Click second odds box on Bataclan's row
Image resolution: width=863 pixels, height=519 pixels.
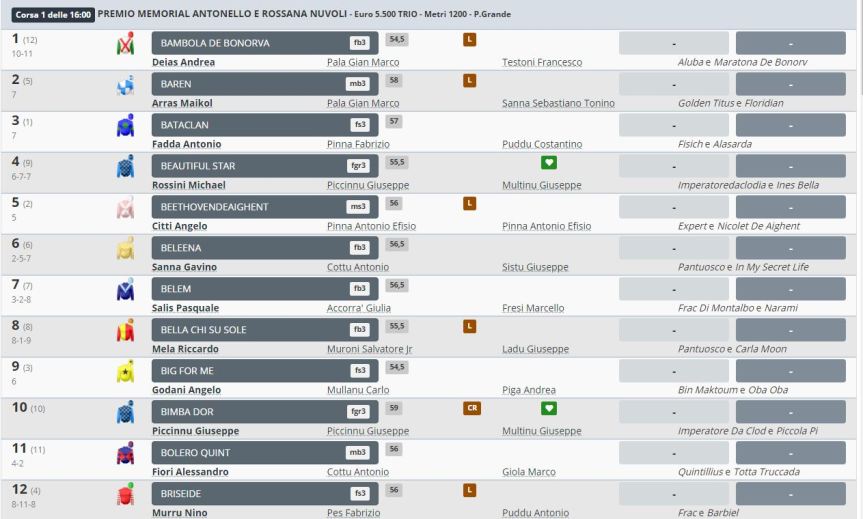[790, 124]
